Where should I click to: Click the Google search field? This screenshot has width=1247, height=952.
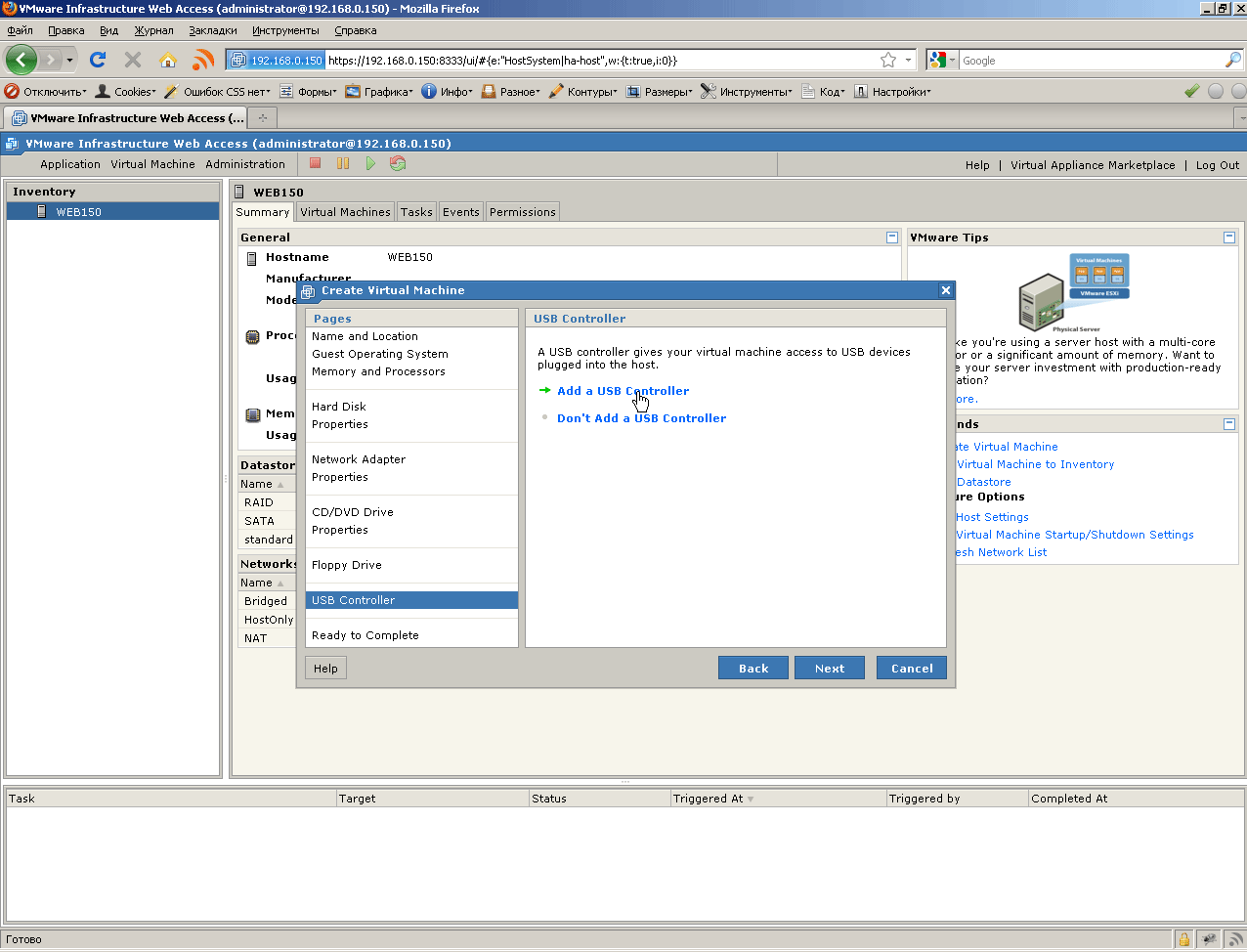pos(1091,61)
